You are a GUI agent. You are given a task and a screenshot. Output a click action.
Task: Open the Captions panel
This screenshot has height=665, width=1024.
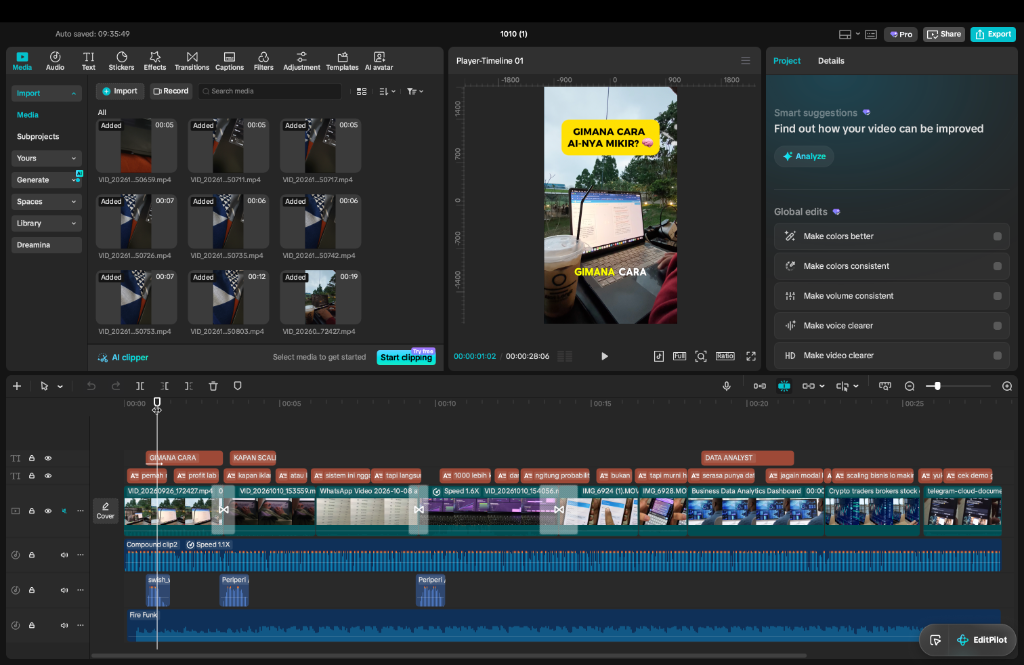pyautogui.click(x=229, y=61)
